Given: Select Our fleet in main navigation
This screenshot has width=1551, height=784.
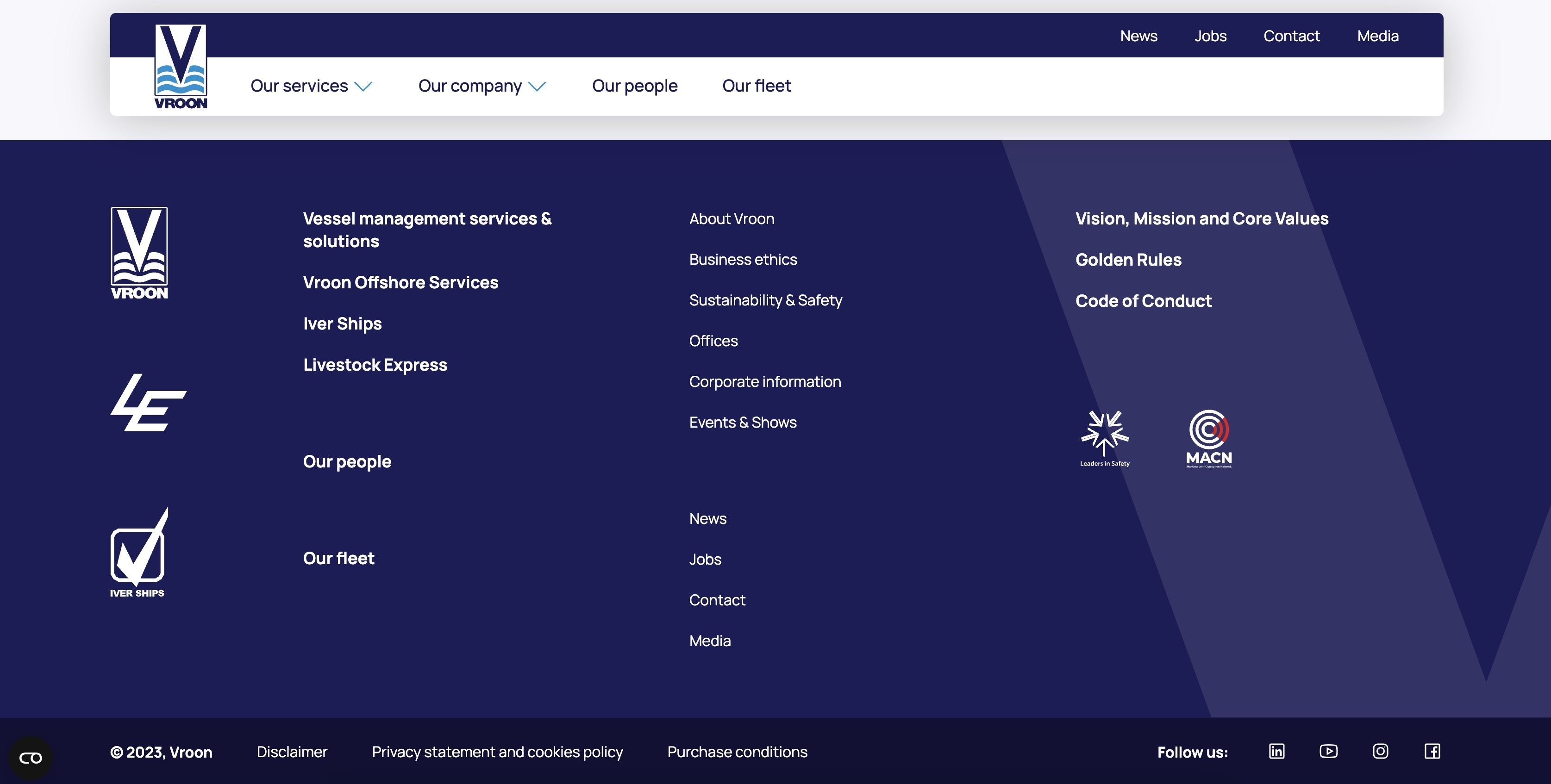Looking at the screenshot, I should click(756, 86).
